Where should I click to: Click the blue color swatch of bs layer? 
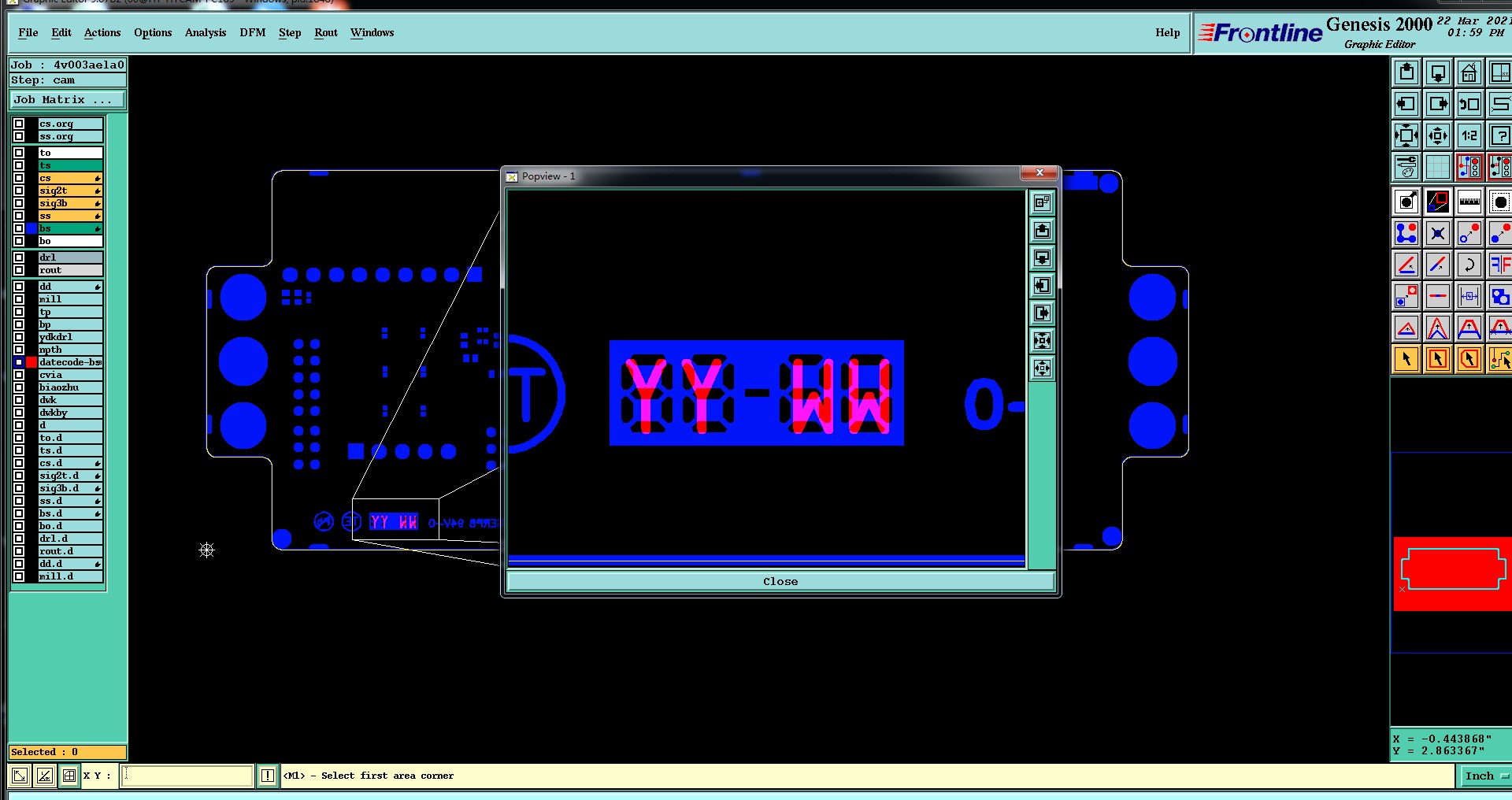pos(31,228)
